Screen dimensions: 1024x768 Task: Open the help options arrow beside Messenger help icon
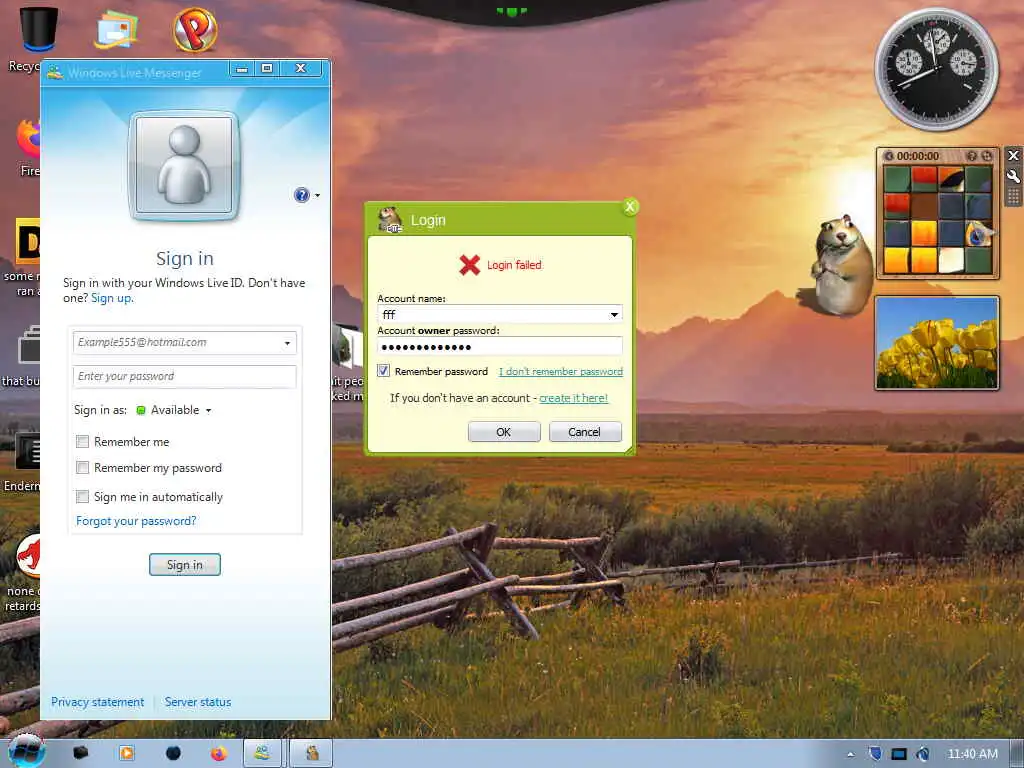(x=317, y=195)
